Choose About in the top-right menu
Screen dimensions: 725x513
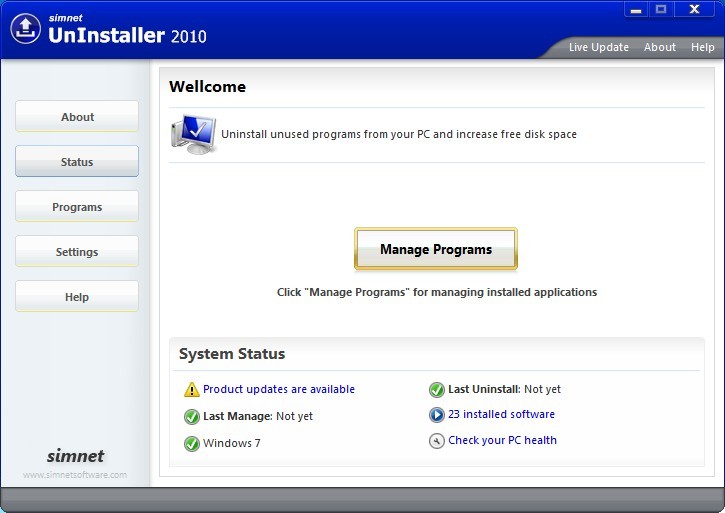(x=659, y=47)
